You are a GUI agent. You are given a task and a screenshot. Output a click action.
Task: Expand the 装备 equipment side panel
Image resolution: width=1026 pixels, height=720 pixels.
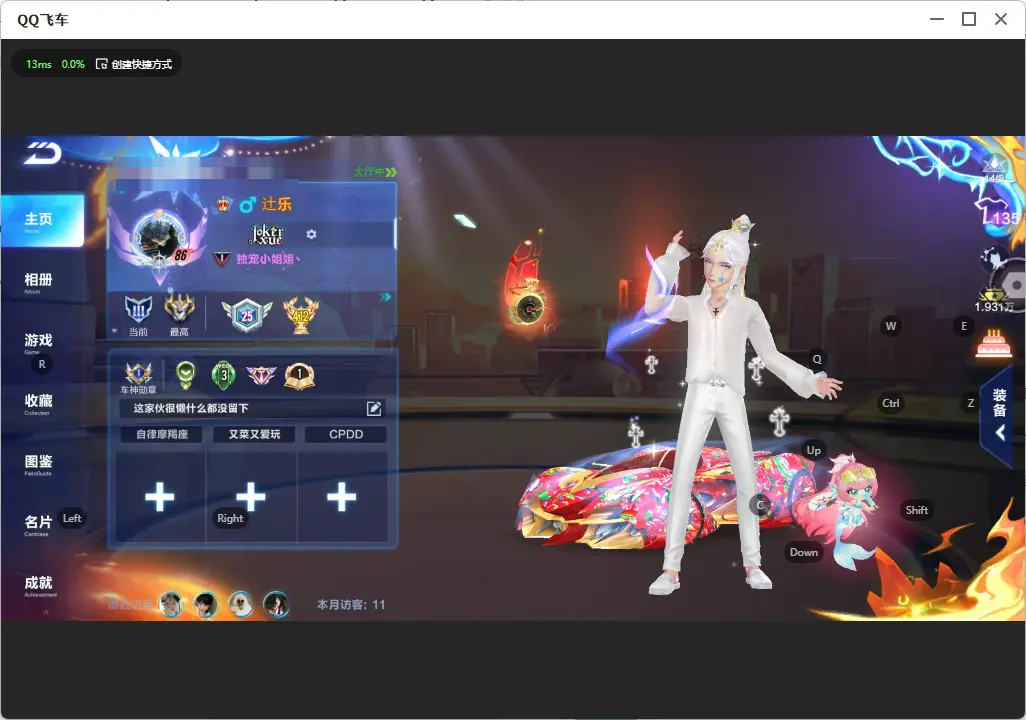(999, 414)
